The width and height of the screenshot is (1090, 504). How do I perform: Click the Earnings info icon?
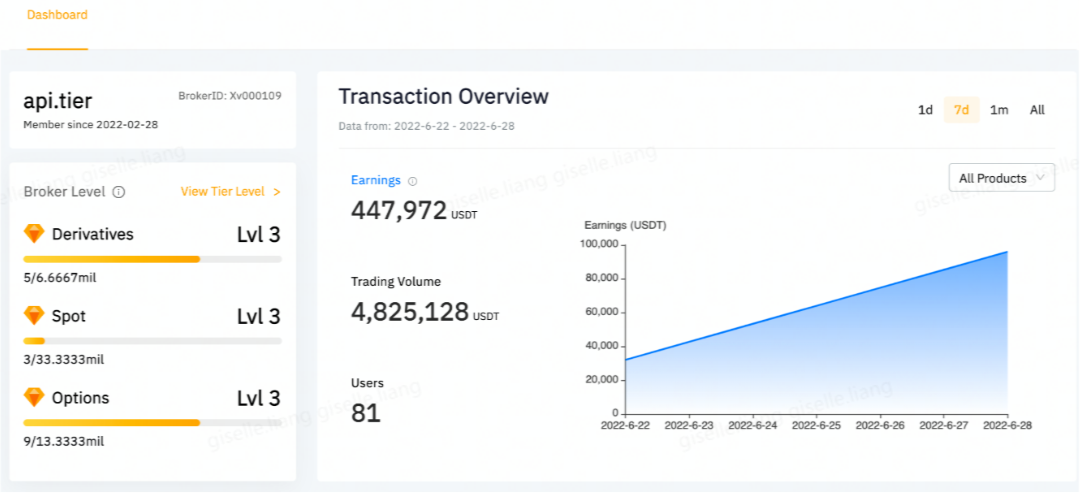(x=412, y=181)
